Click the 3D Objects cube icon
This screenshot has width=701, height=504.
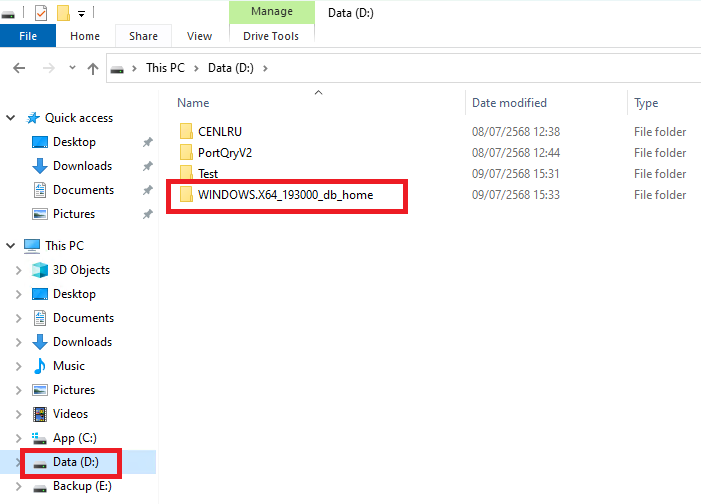tap(40, 270)
